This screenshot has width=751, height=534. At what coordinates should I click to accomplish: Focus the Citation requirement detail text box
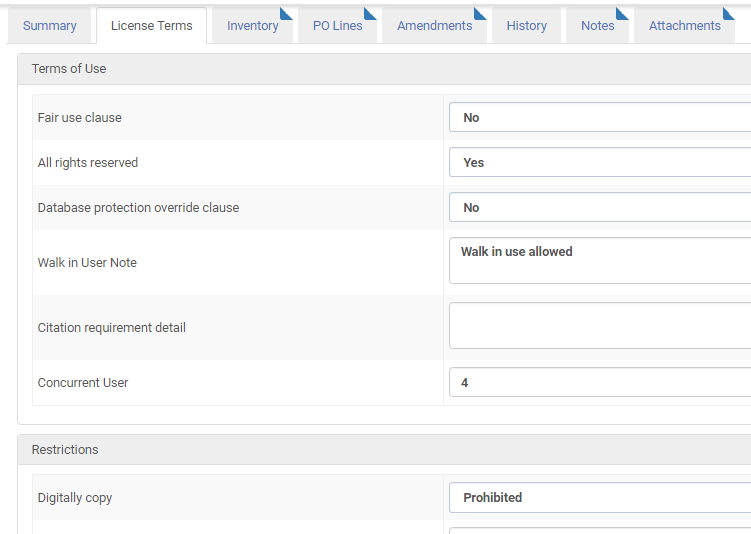pyautogui.click(x=600, y=326)
